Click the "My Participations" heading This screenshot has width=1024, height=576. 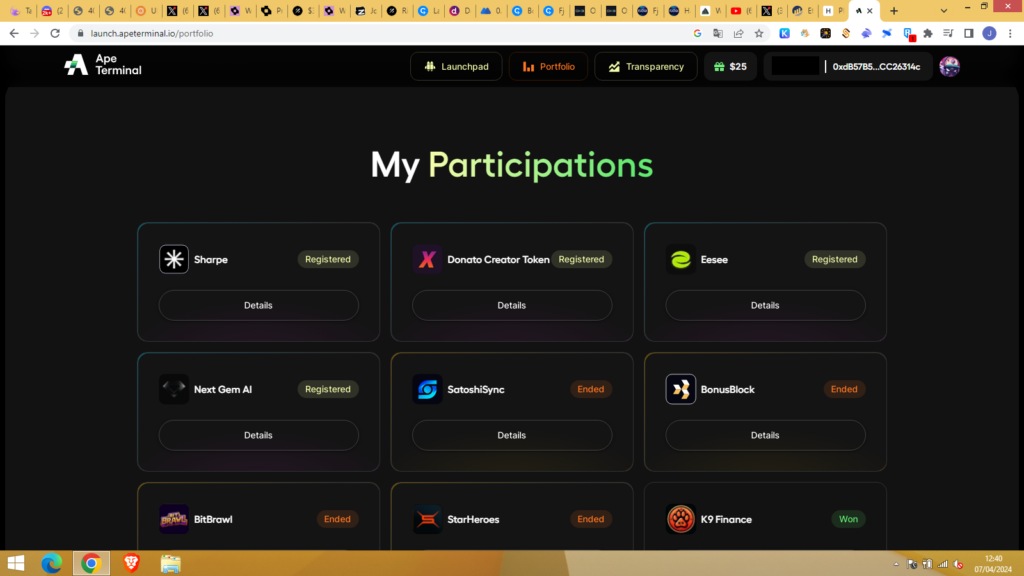tap(512, 165)
